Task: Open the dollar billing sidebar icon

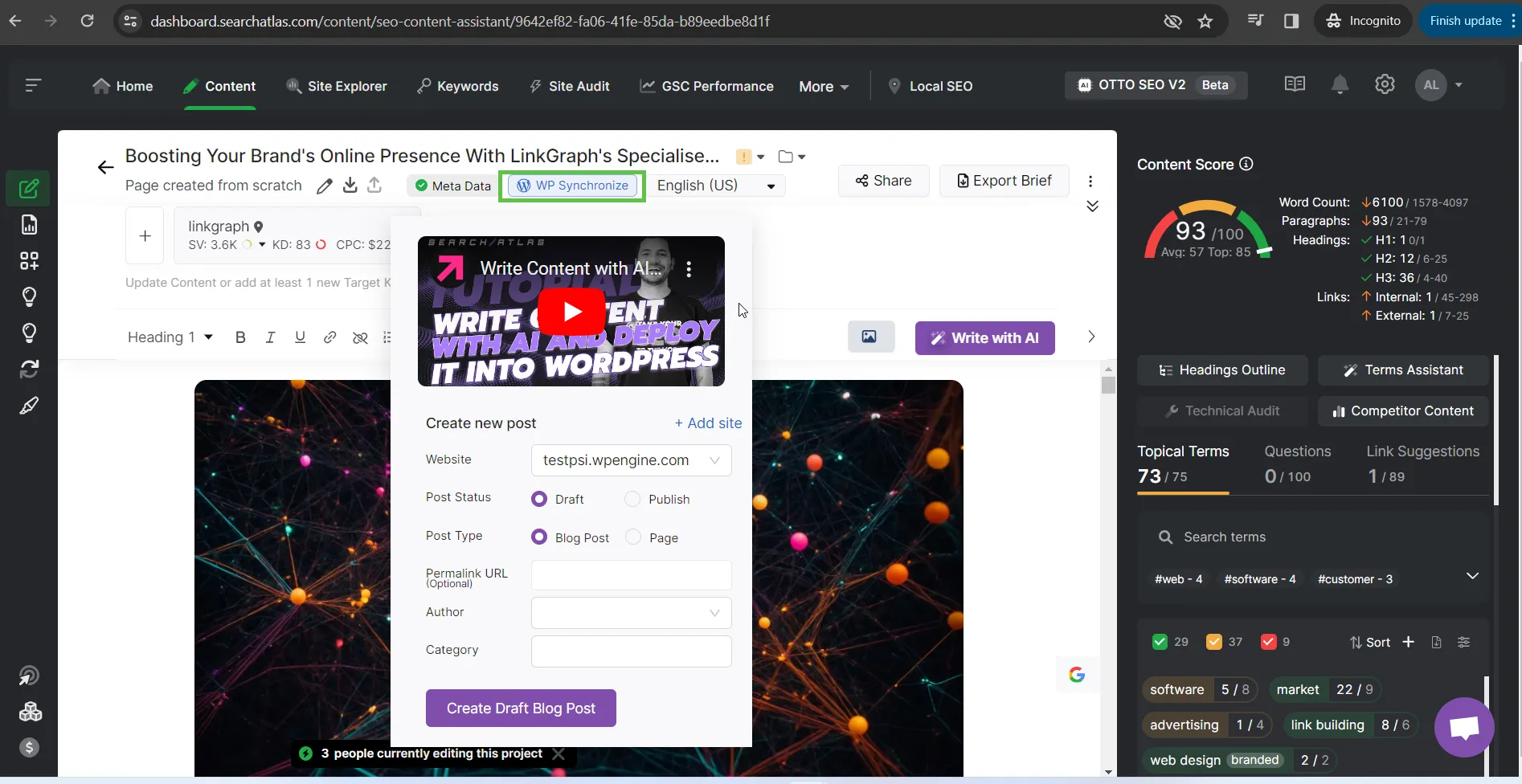Action: point(29,748)
